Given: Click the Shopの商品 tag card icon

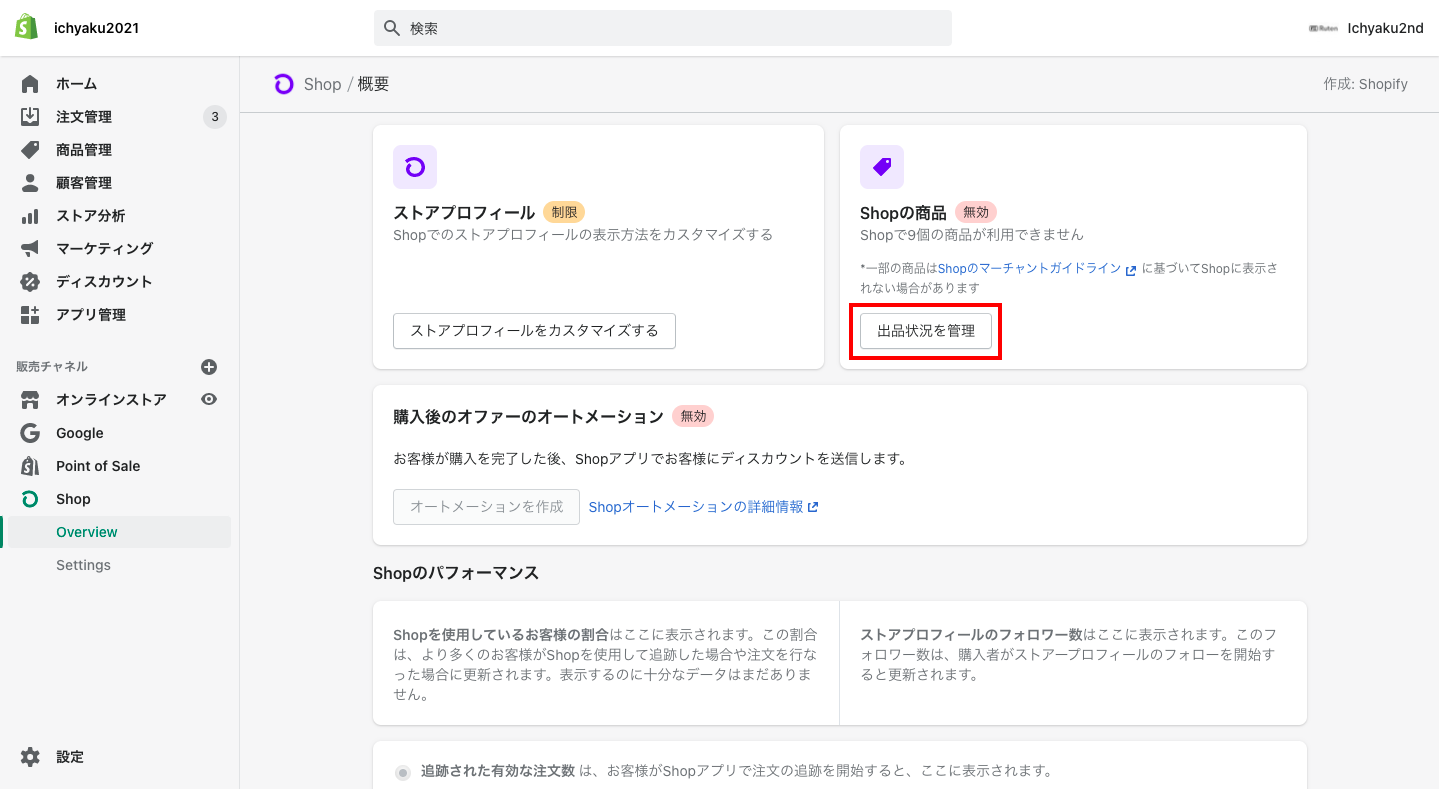Looking at the screenshot, I should click(x=882, y=167).
